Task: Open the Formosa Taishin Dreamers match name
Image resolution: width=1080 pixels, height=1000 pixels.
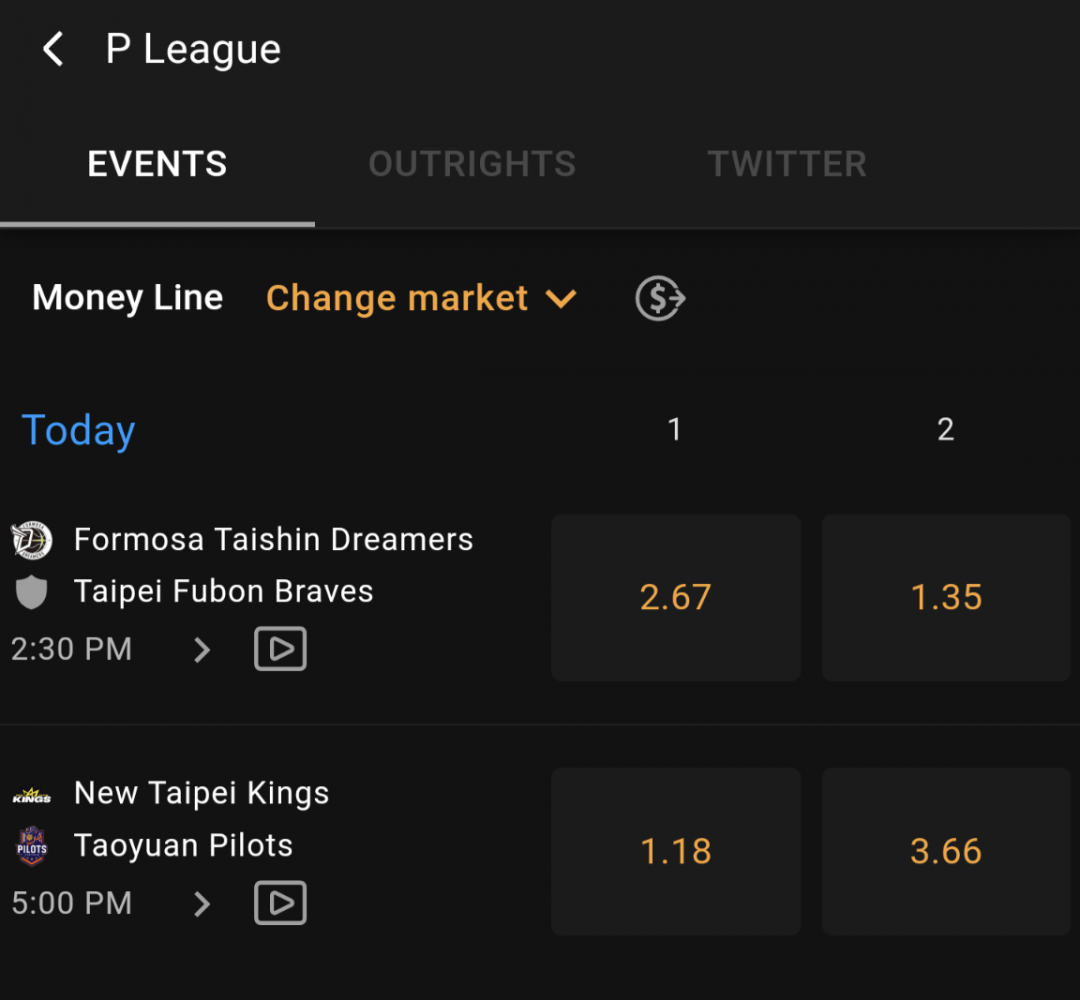Action: 273,539
